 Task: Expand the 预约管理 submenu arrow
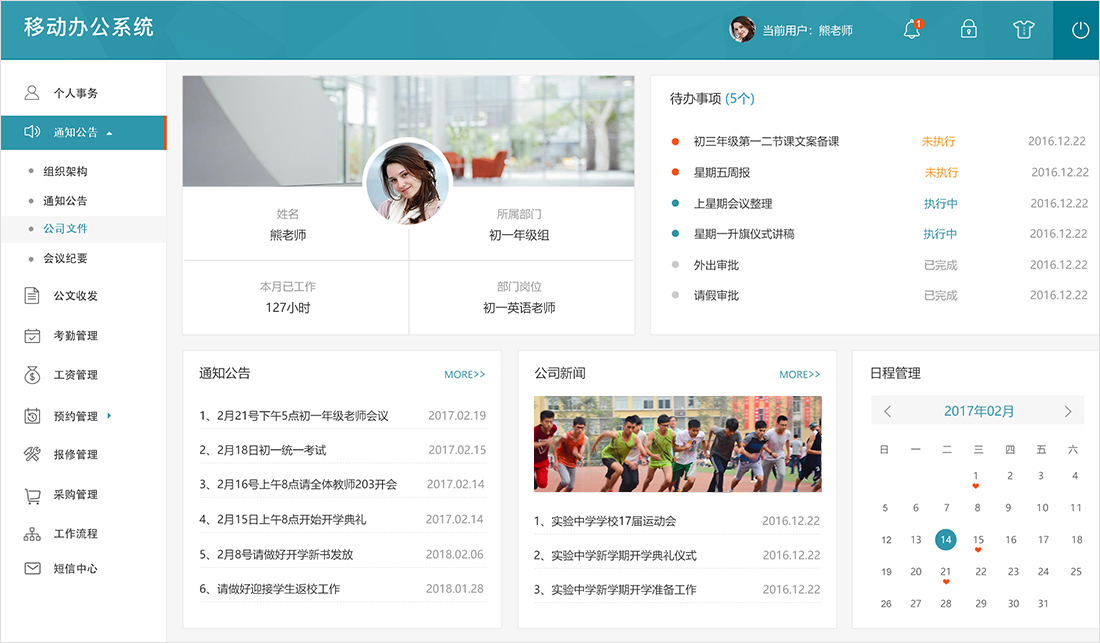coord(109,415)
